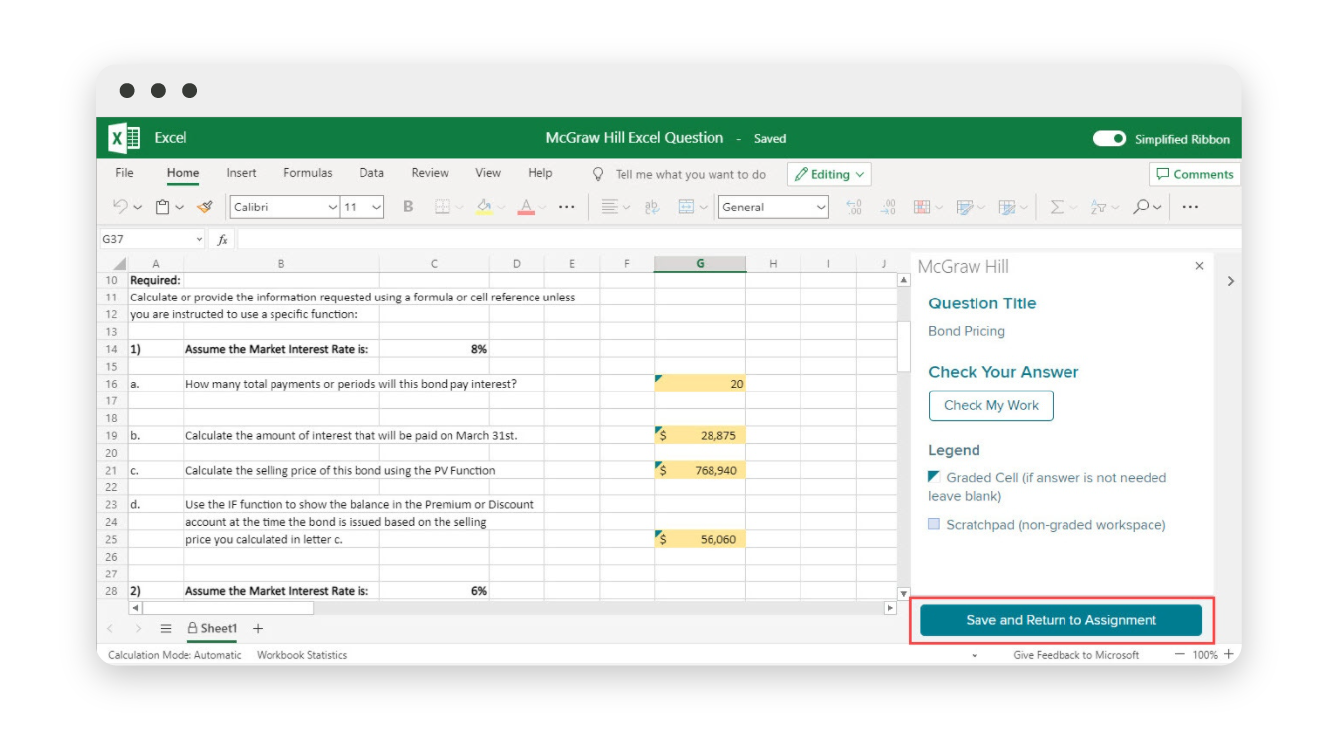This screenshot has height=730, width=1338.
Task: Switch to the Data tab
Action: click(372, 173)
